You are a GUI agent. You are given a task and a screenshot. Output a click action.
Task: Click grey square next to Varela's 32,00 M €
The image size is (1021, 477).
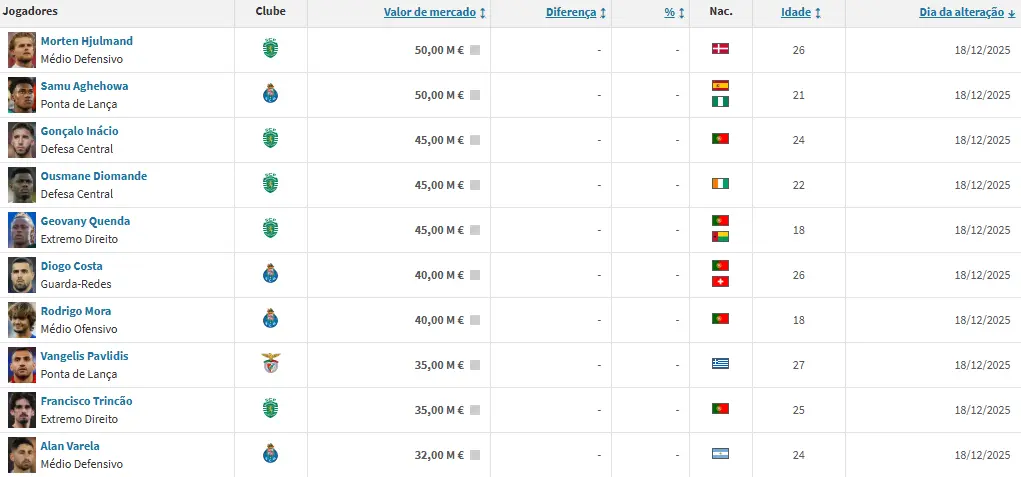click(475, 455)
